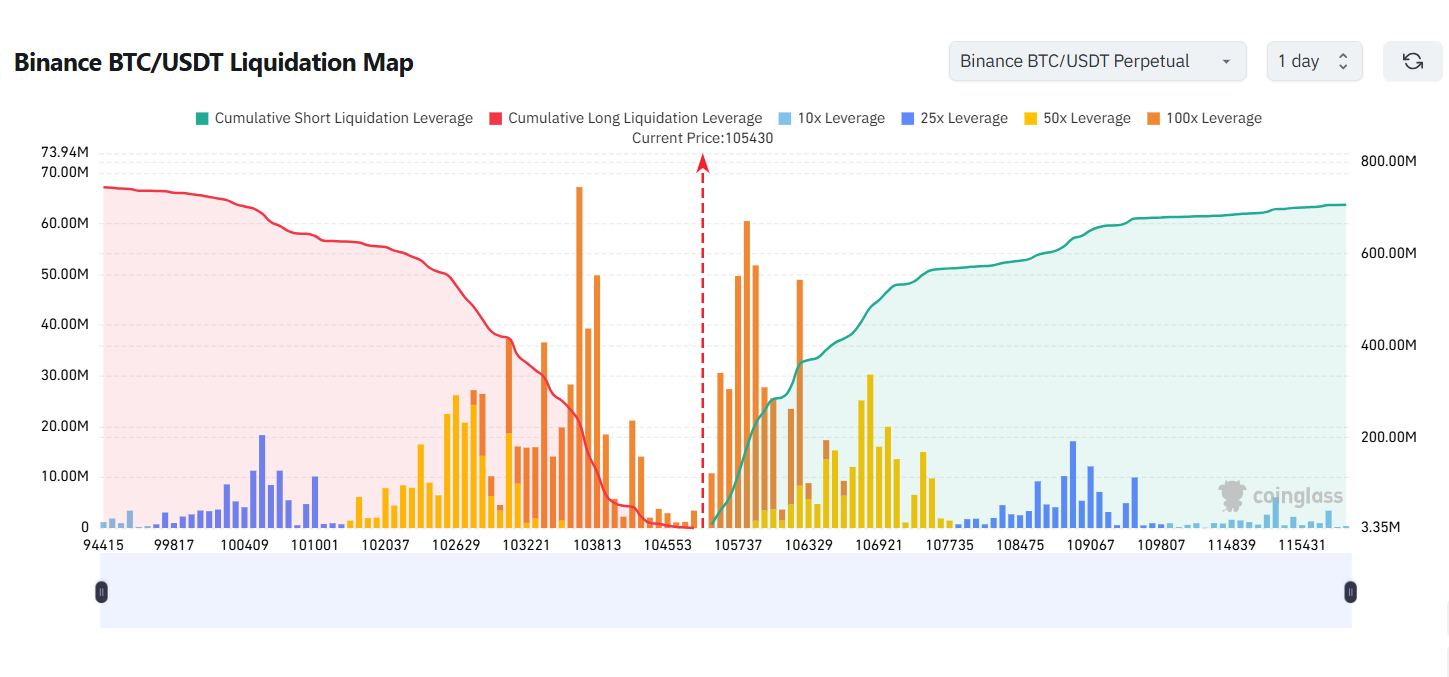
Task: Click the green swatch in the legend
Action: pos(202,118)
